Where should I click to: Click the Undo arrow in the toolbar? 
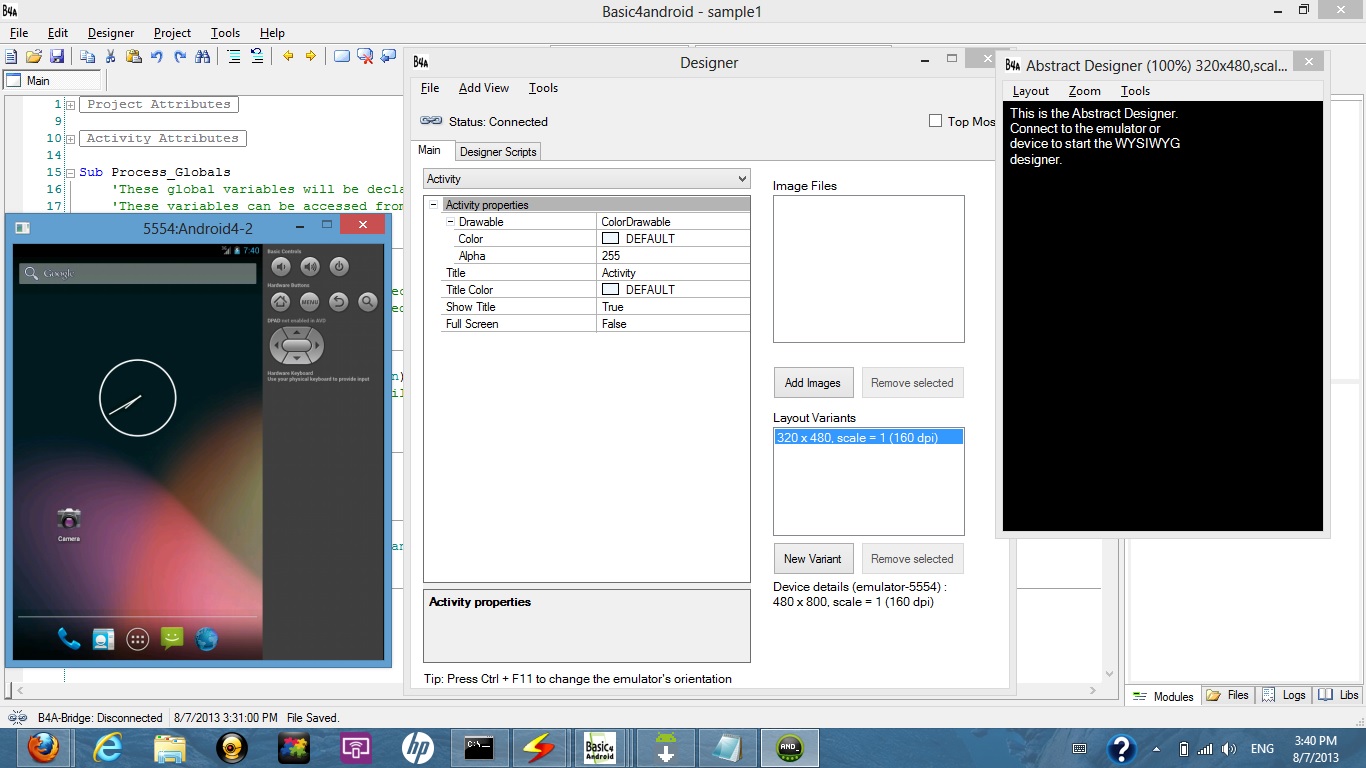point(157,57)
